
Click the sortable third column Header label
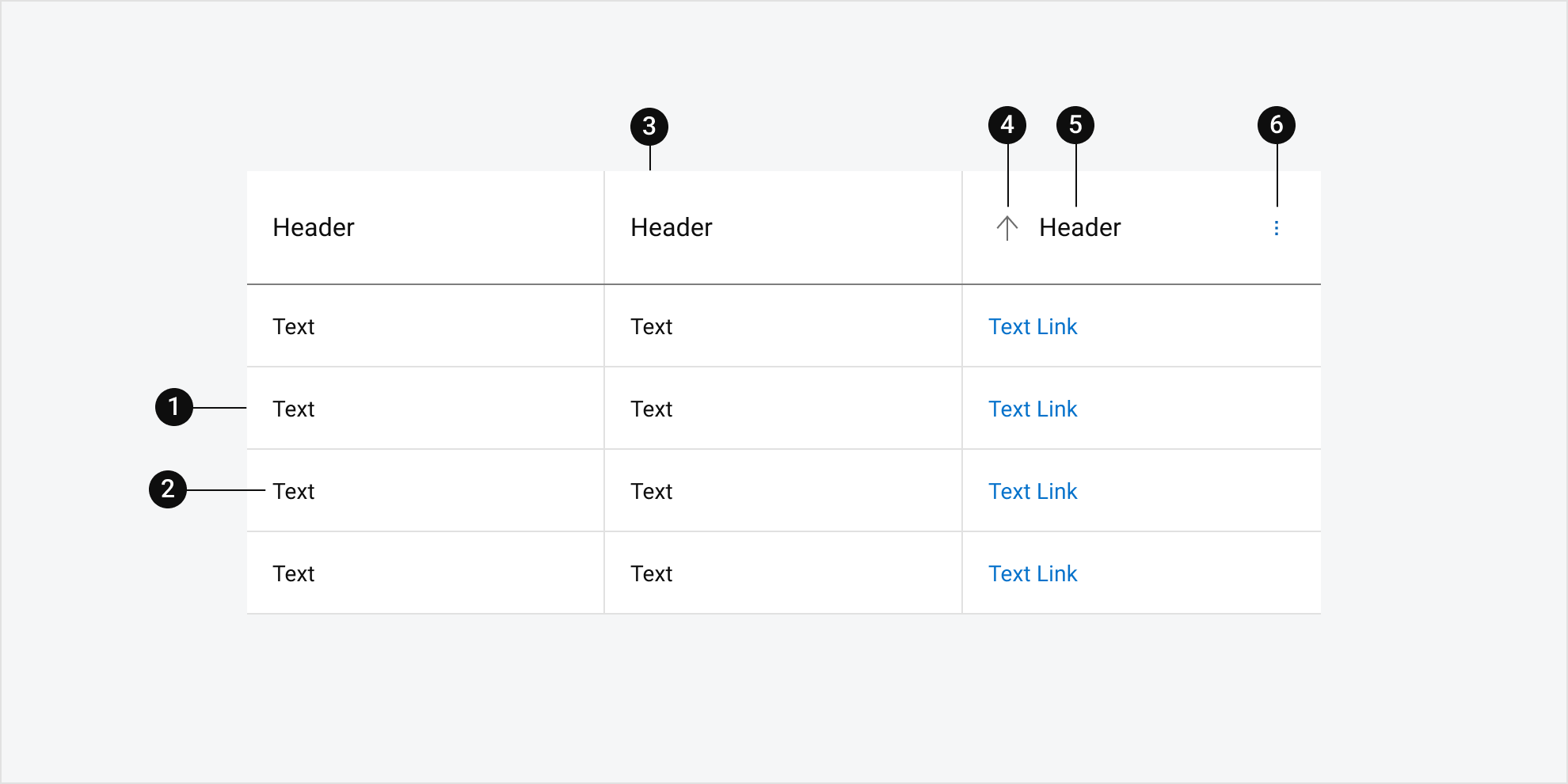click(1080, 227)
